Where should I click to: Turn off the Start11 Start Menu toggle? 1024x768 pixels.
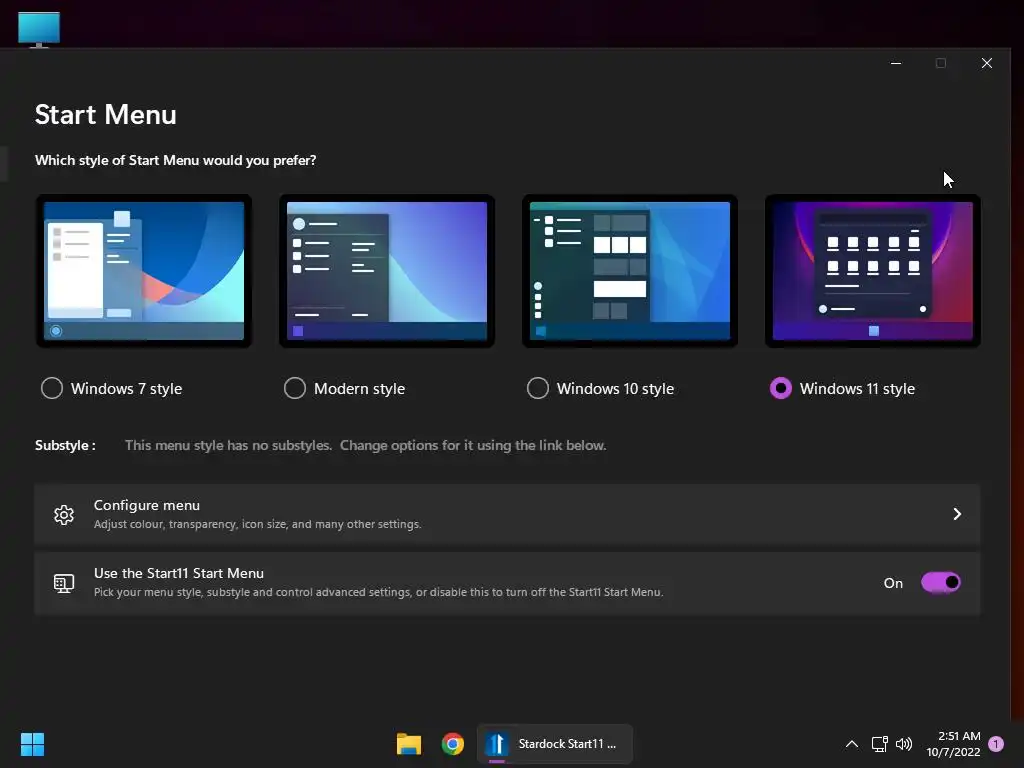pyautogui.click(x=940, y=582)
